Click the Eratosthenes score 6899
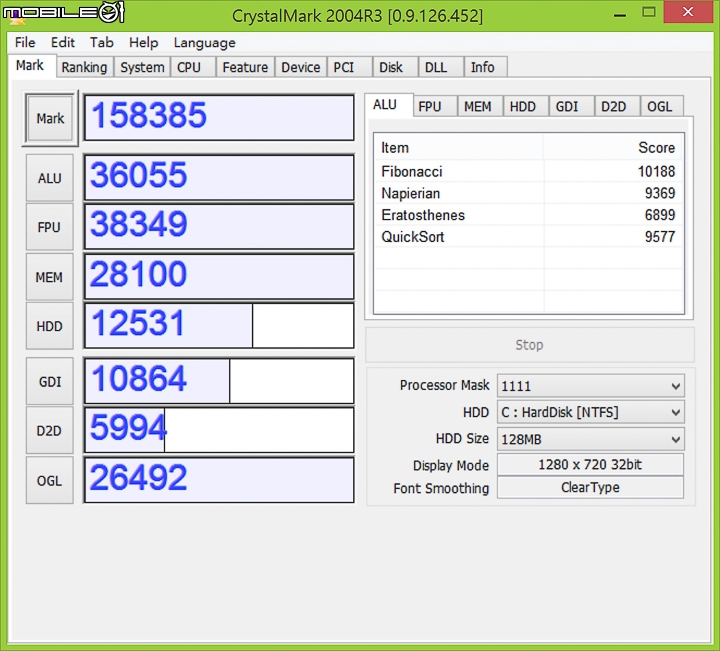Viewport: 720px width, 651px height. point(660,215)
